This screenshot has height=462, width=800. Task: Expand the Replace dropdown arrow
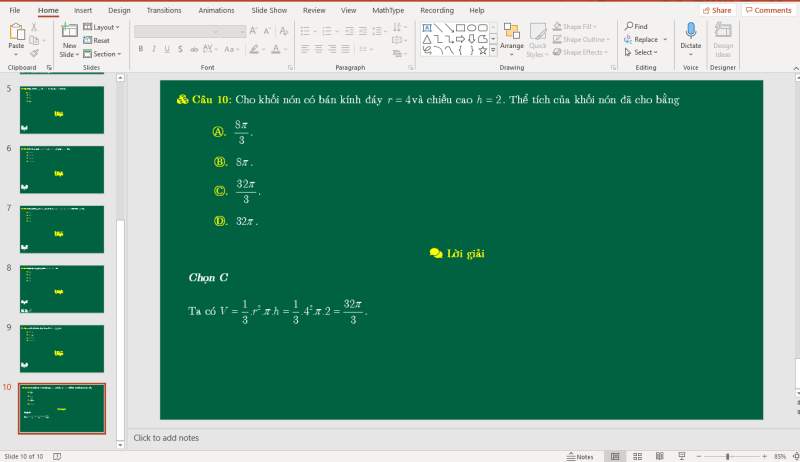coord(665,39)
